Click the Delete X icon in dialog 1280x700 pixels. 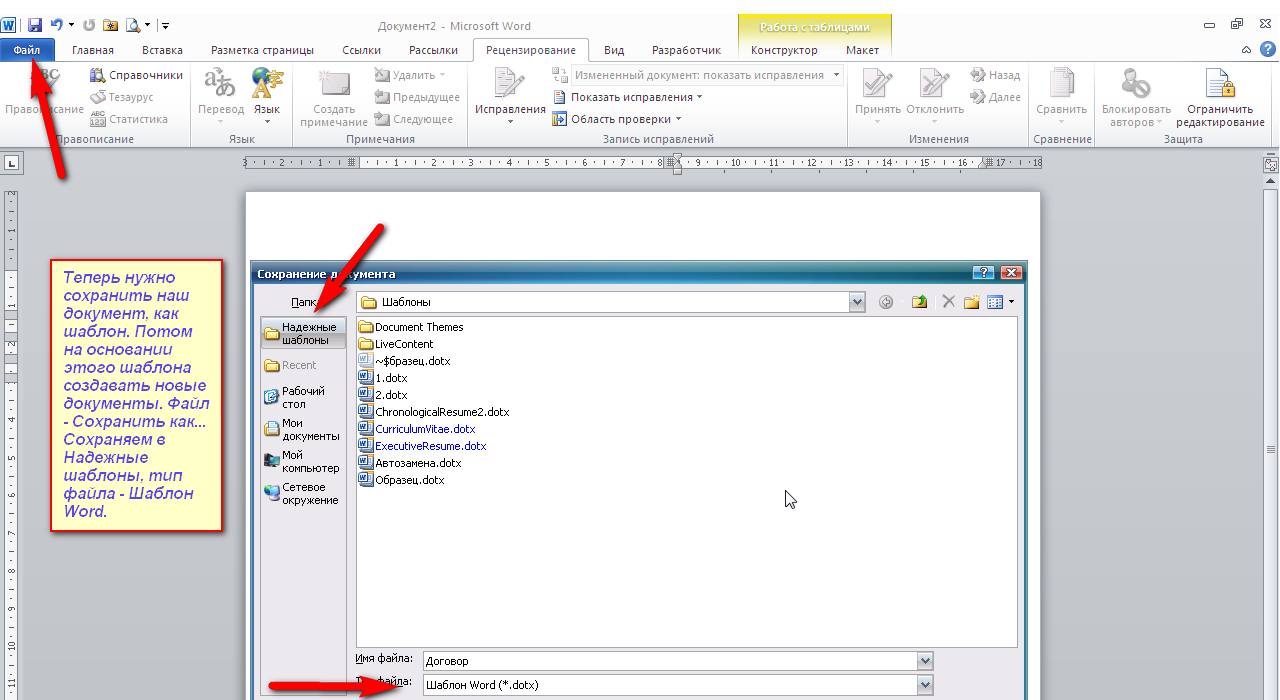click(948, 302)
